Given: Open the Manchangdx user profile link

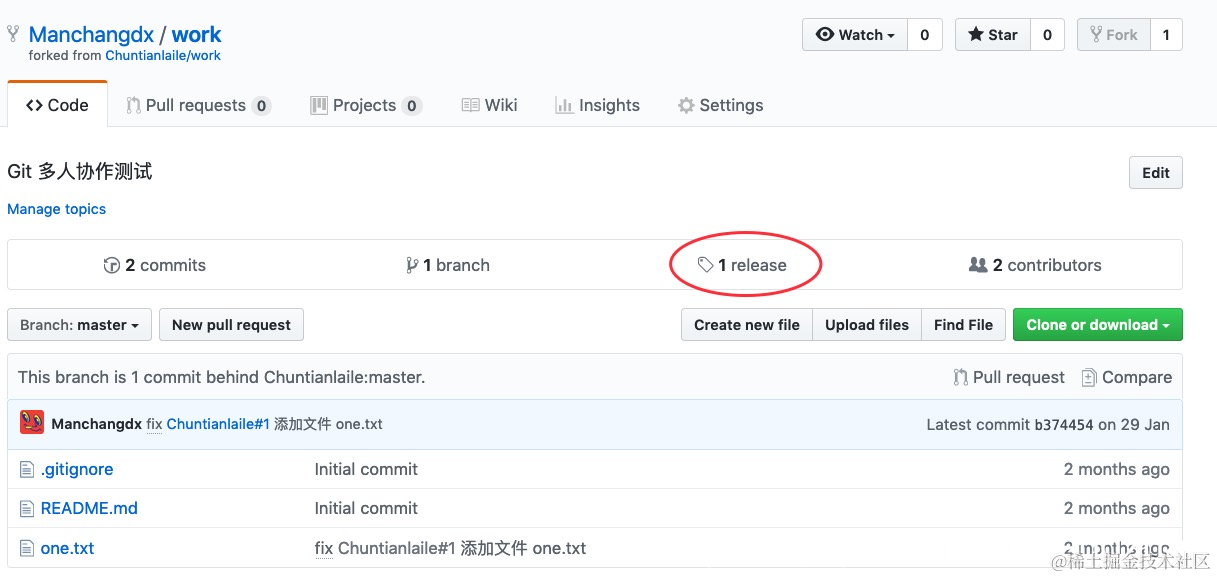Looking at the screenshot, I should click(91, 34).
